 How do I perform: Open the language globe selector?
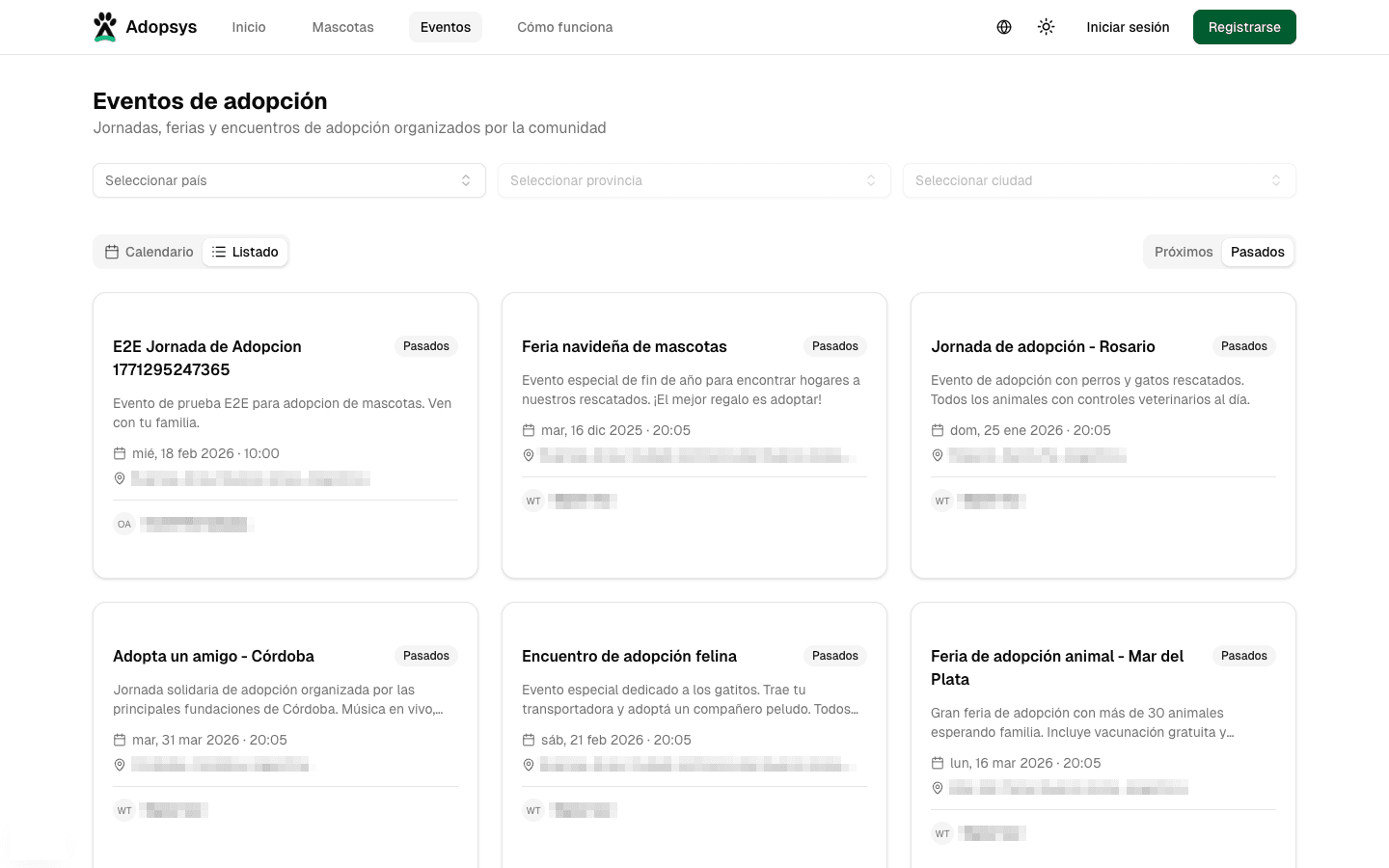coord(1004,27)
